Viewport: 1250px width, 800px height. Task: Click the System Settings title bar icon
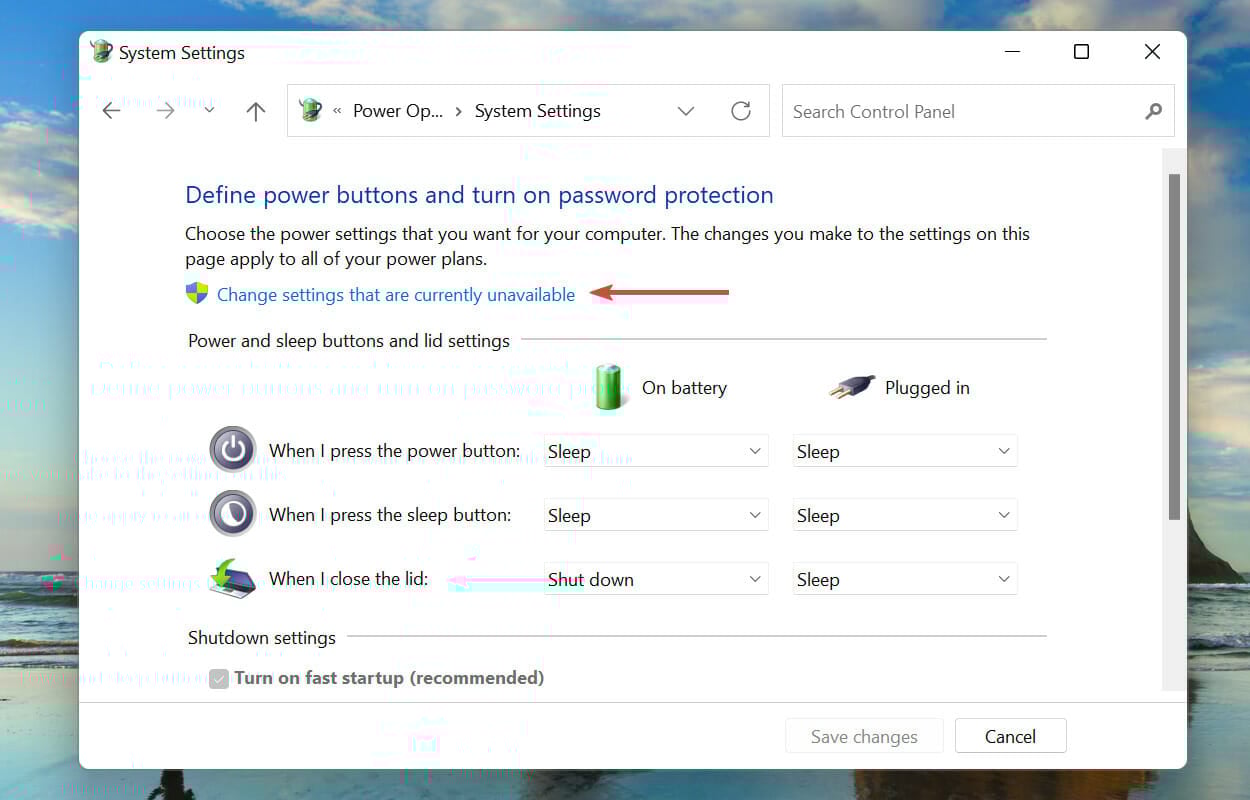[101, 52]
